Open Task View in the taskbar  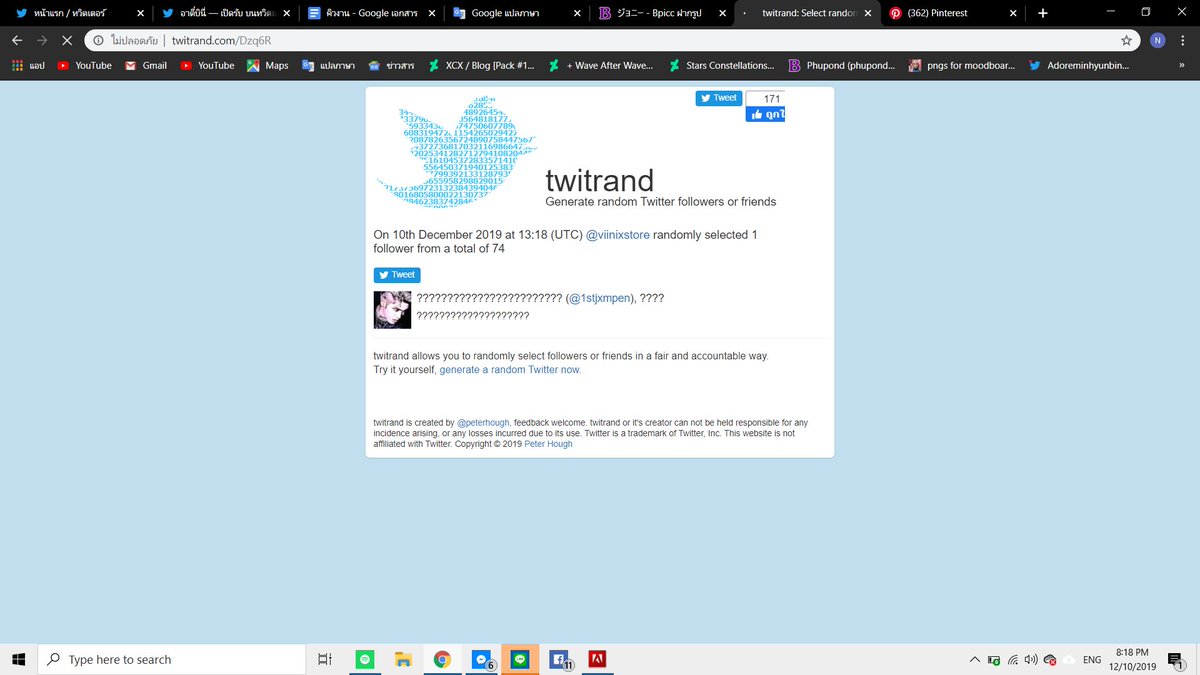pos(324,659)
